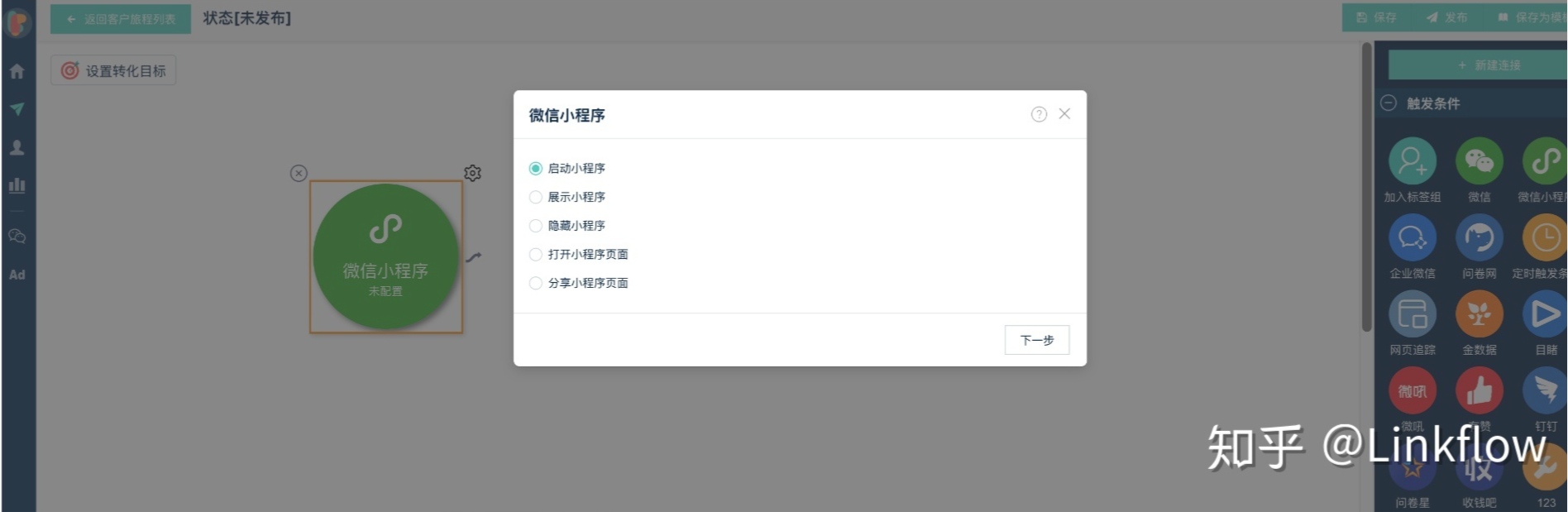Viewport: 1568px width, 512px height.
Task: Select the 微信小程序 icon in the side panel
Action: 1545,161
